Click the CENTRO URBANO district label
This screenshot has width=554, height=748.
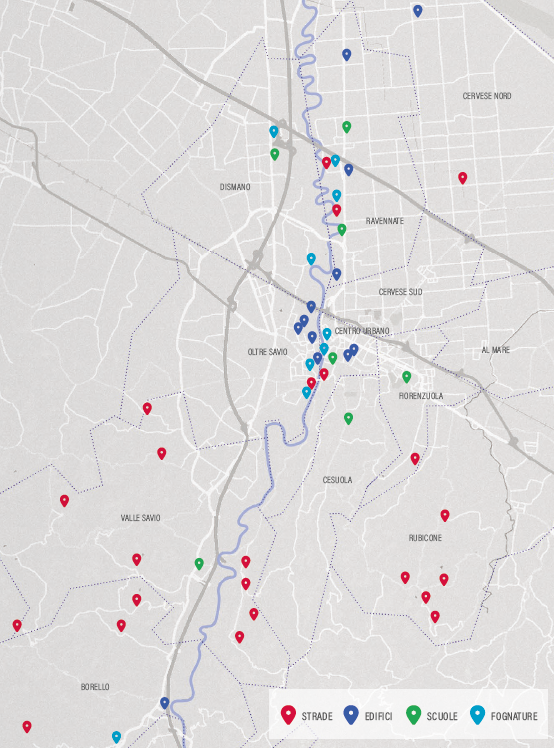362,331
